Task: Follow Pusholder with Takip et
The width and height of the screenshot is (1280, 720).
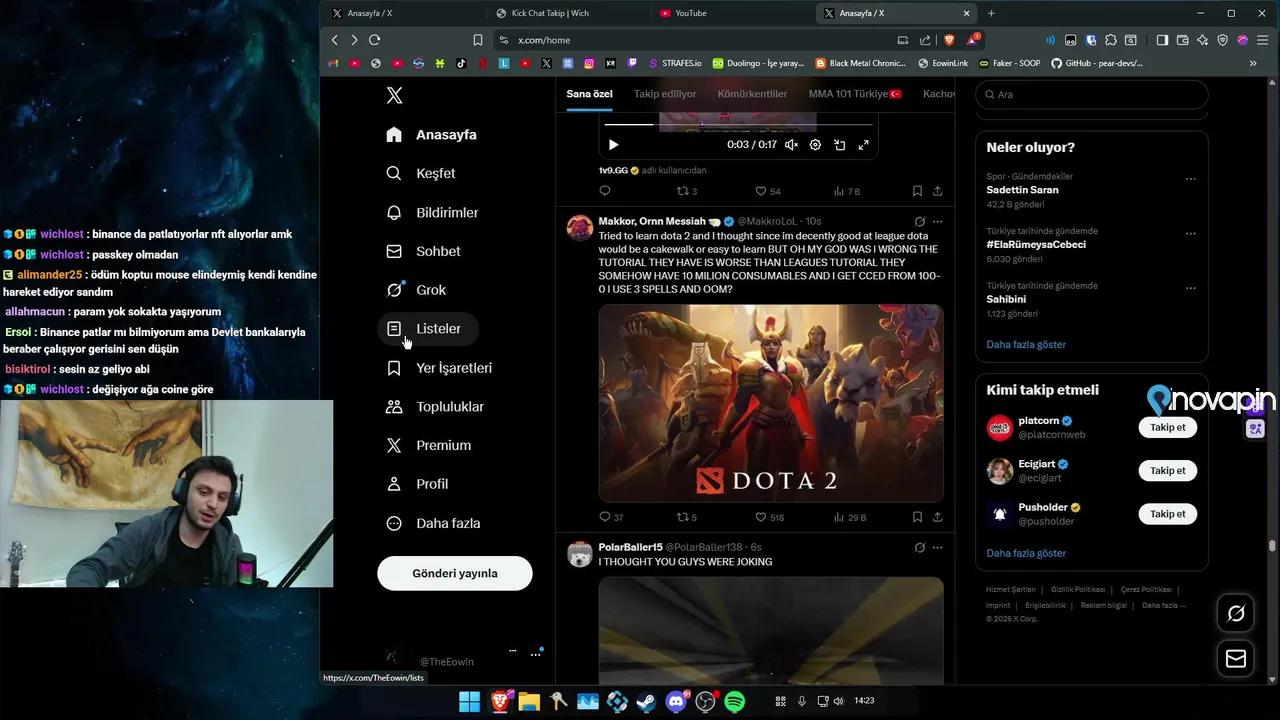Action: pos(1167,513)
